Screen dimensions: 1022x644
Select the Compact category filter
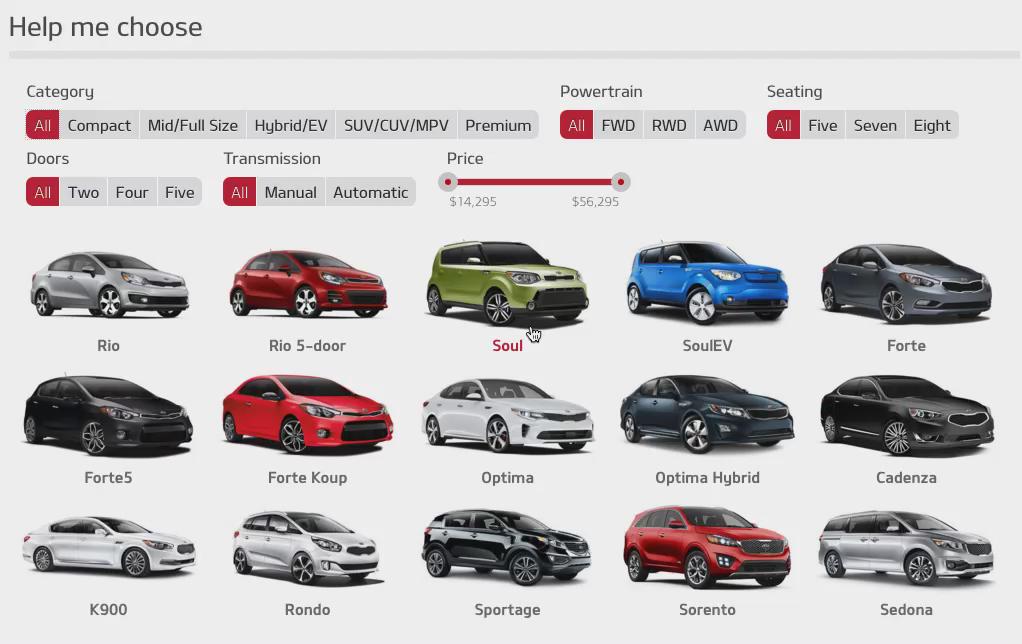coord(99,125)
